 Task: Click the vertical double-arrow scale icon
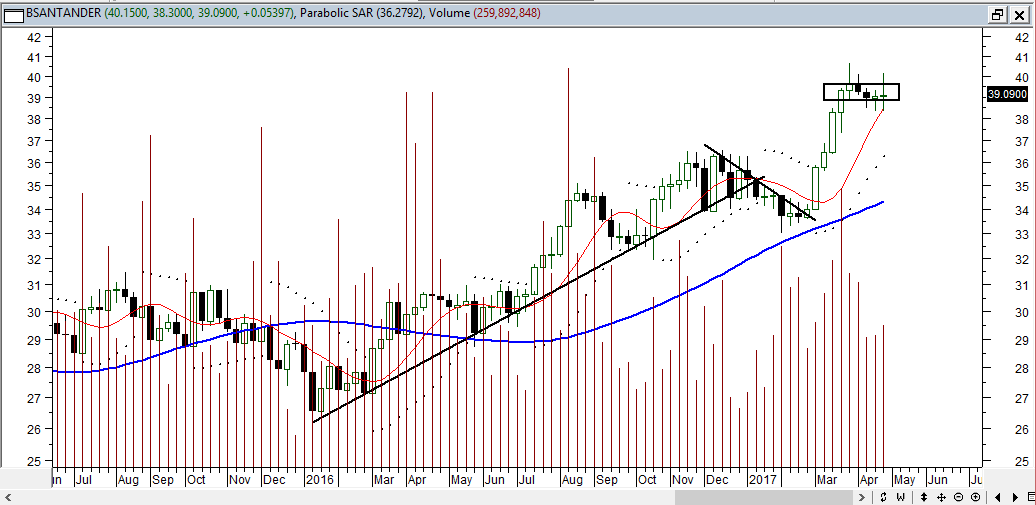click(923, 497)
